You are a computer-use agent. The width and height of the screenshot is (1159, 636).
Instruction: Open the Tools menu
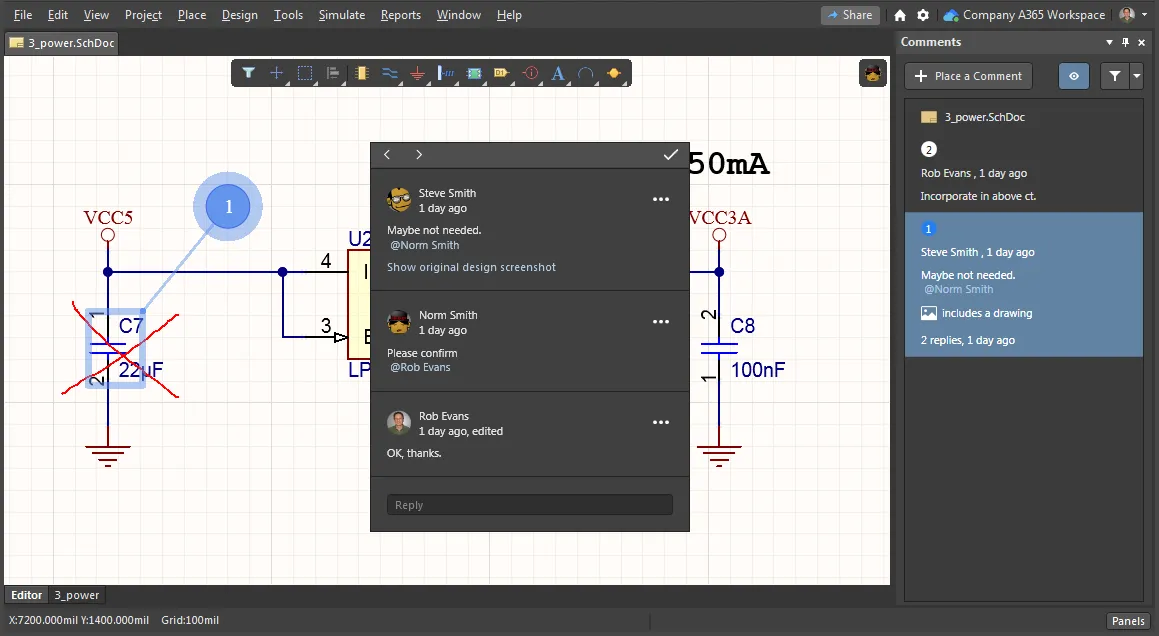tap(288, 15)
